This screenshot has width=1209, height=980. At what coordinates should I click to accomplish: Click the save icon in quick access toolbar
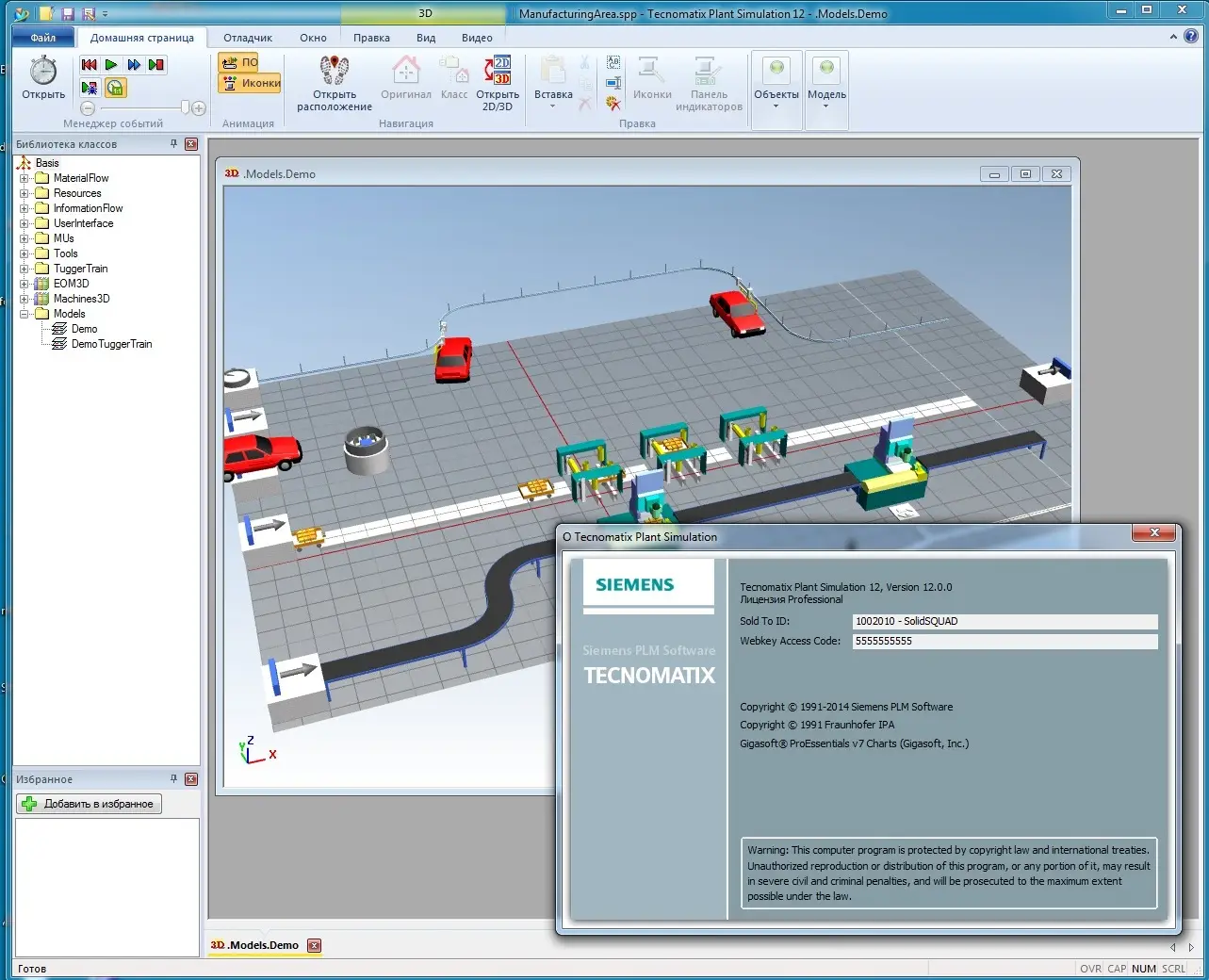pyautogui.click(x=68, y=13)
